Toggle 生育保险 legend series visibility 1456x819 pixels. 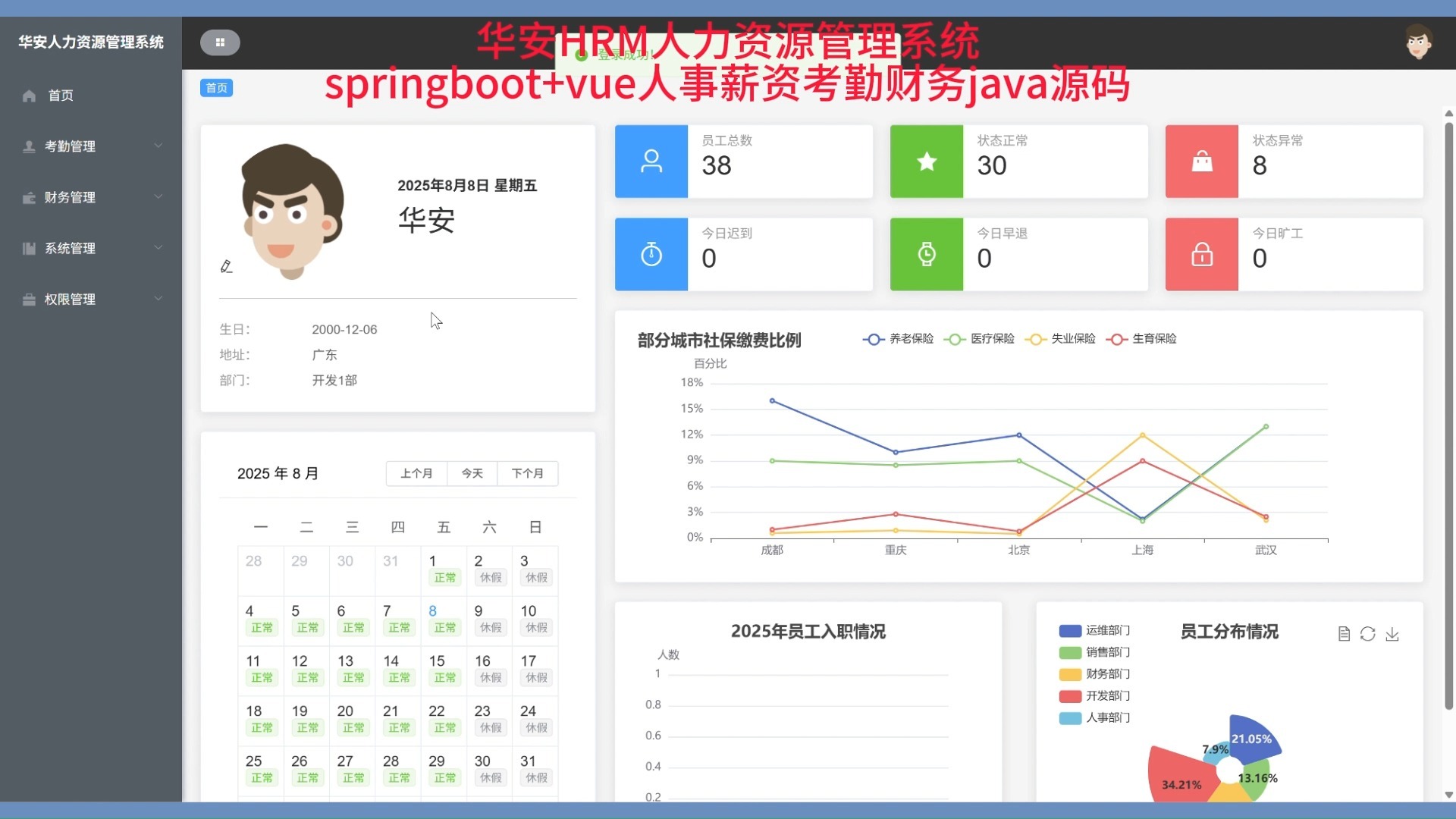coord(1141,339)
